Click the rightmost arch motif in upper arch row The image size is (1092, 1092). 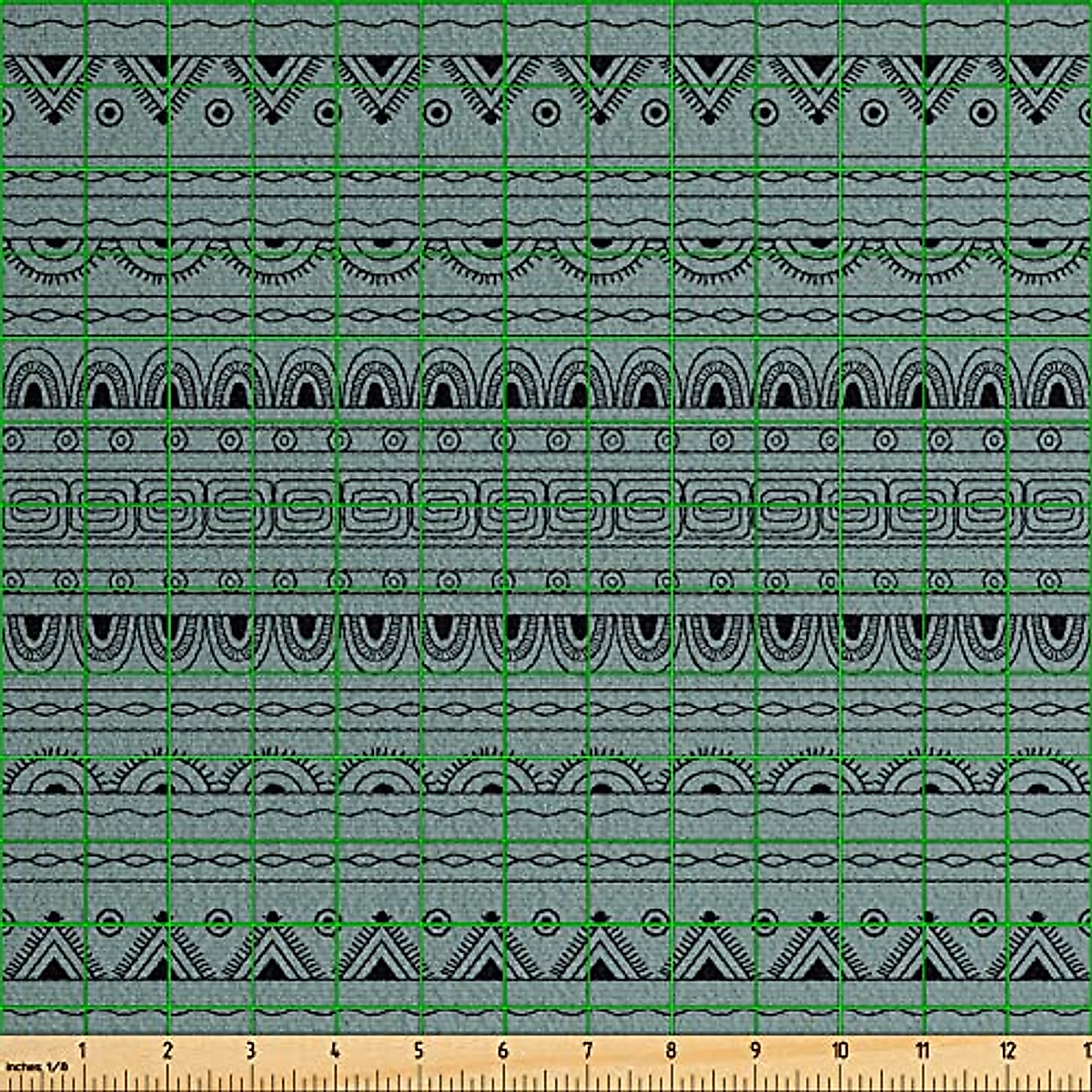[x=1056, y=380]
